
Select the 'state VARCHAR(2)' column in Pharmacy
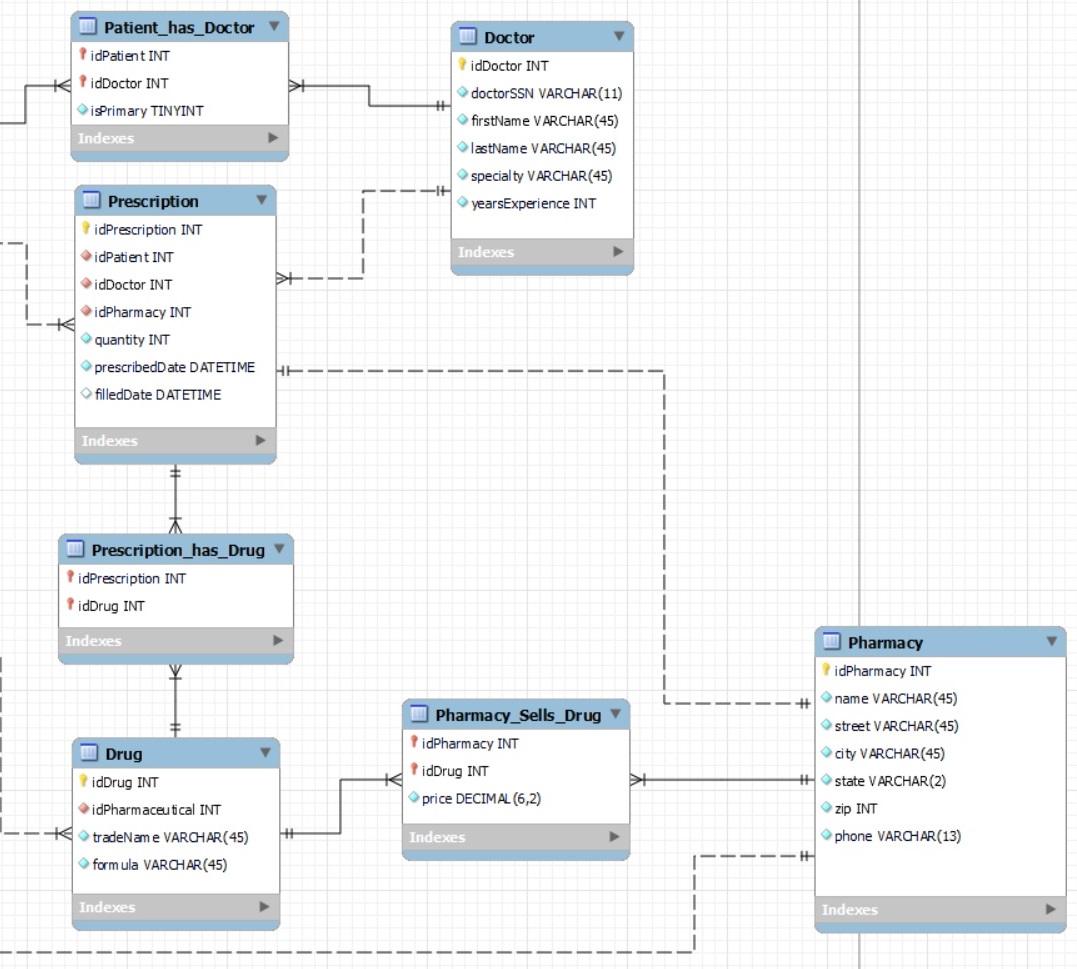tap(940, 781)
